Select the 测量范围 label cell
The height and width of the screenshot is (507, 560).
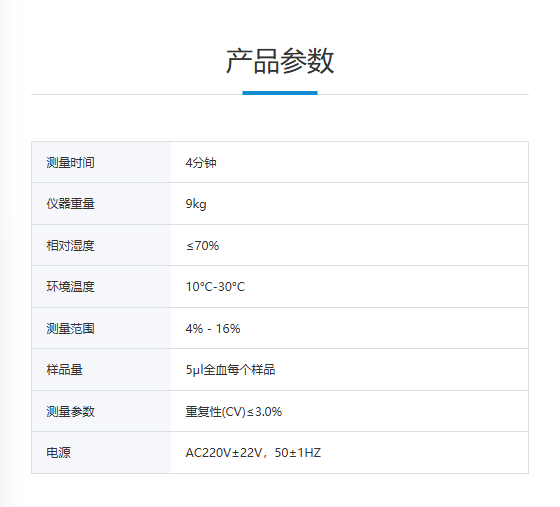(x=101, y=328)
